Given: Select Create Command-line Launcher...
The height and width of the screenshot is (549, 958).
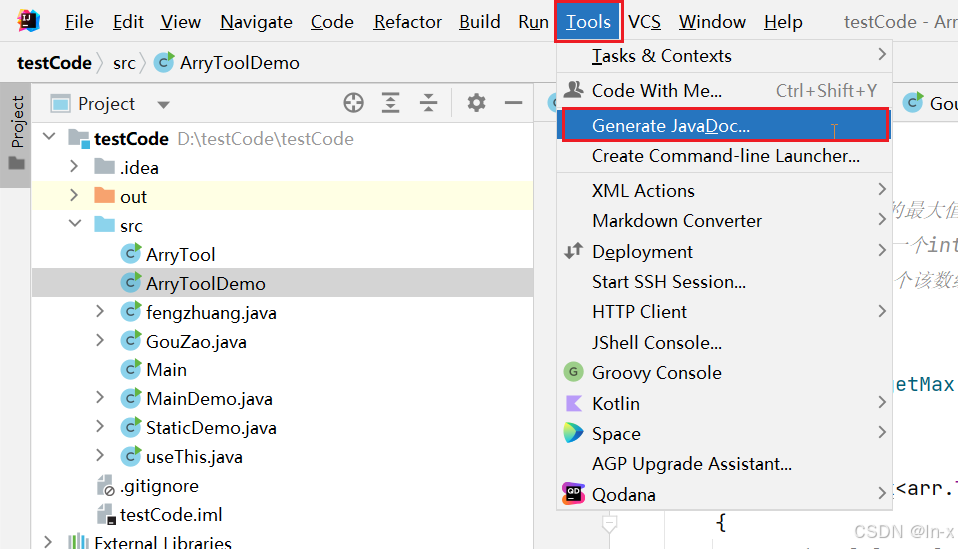Looking at the screenshot, I should (x=725, y=156).
